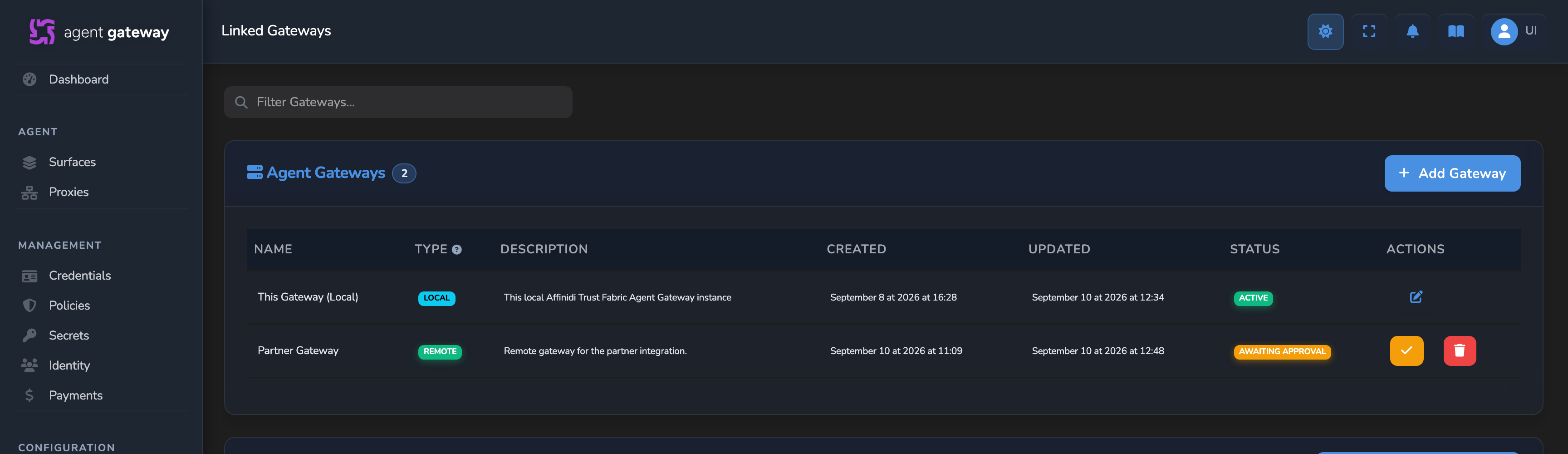Image resolution: width=1568 pixels, height=454 pixels.
Task: Click the AWAITING APPROVAL status badge
Action: point(1282,351)
